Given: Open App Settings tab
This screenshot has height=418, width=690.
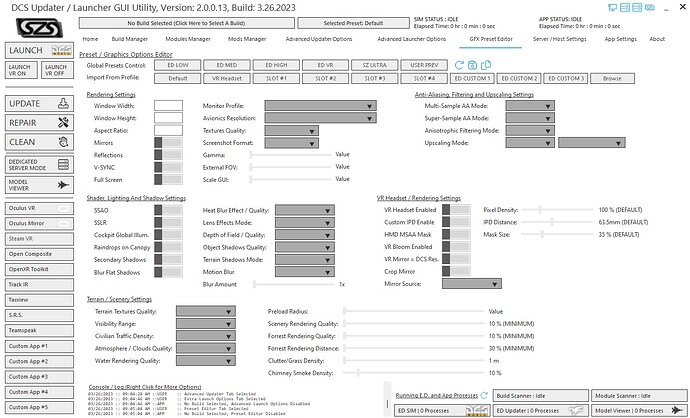Looking at the screenshot, I should coord(620,39).
